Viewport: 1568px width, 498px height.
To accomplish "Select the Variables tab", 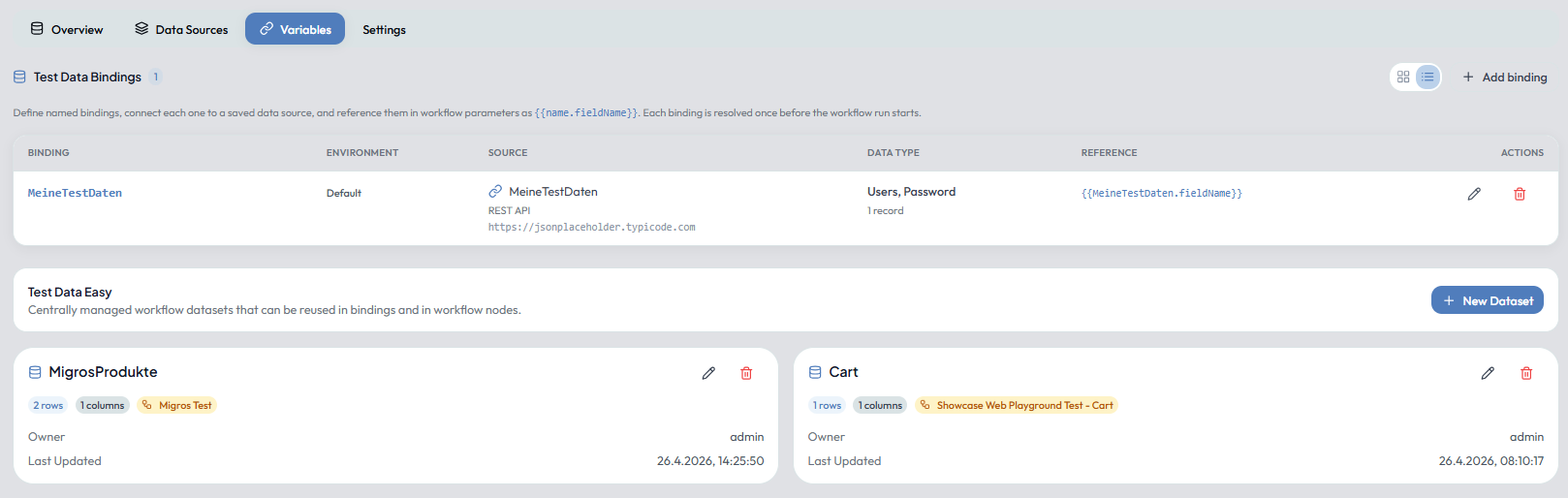I will [295, 29].
